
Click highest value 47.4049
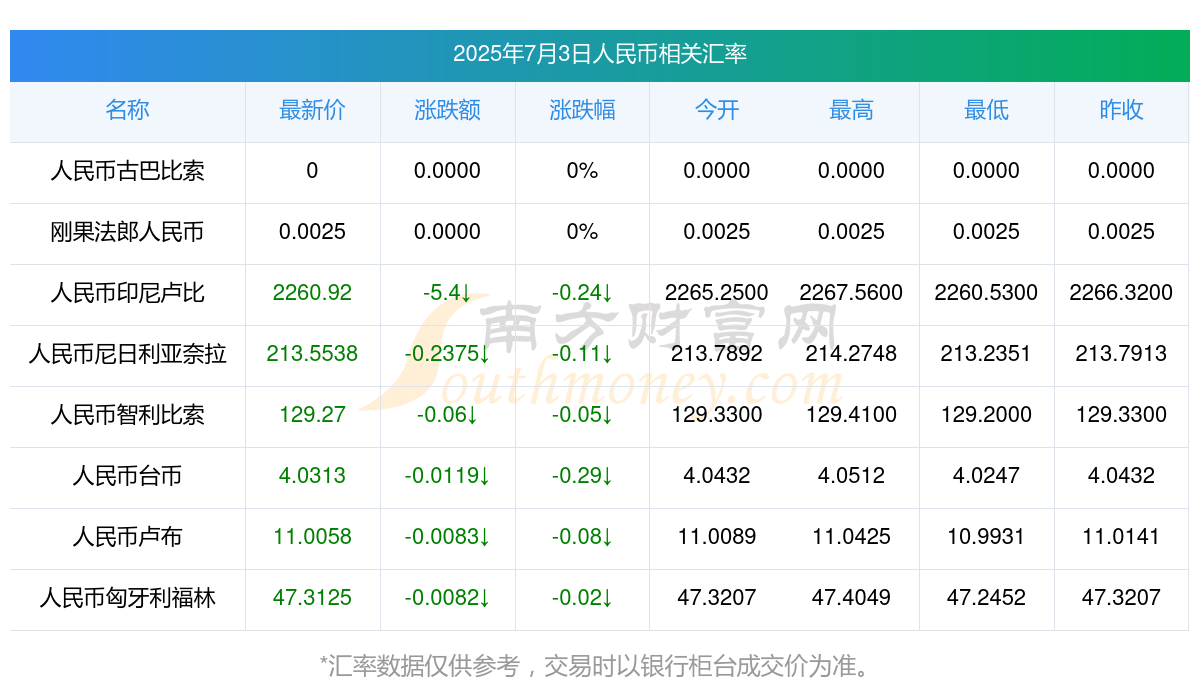(851, 598)
